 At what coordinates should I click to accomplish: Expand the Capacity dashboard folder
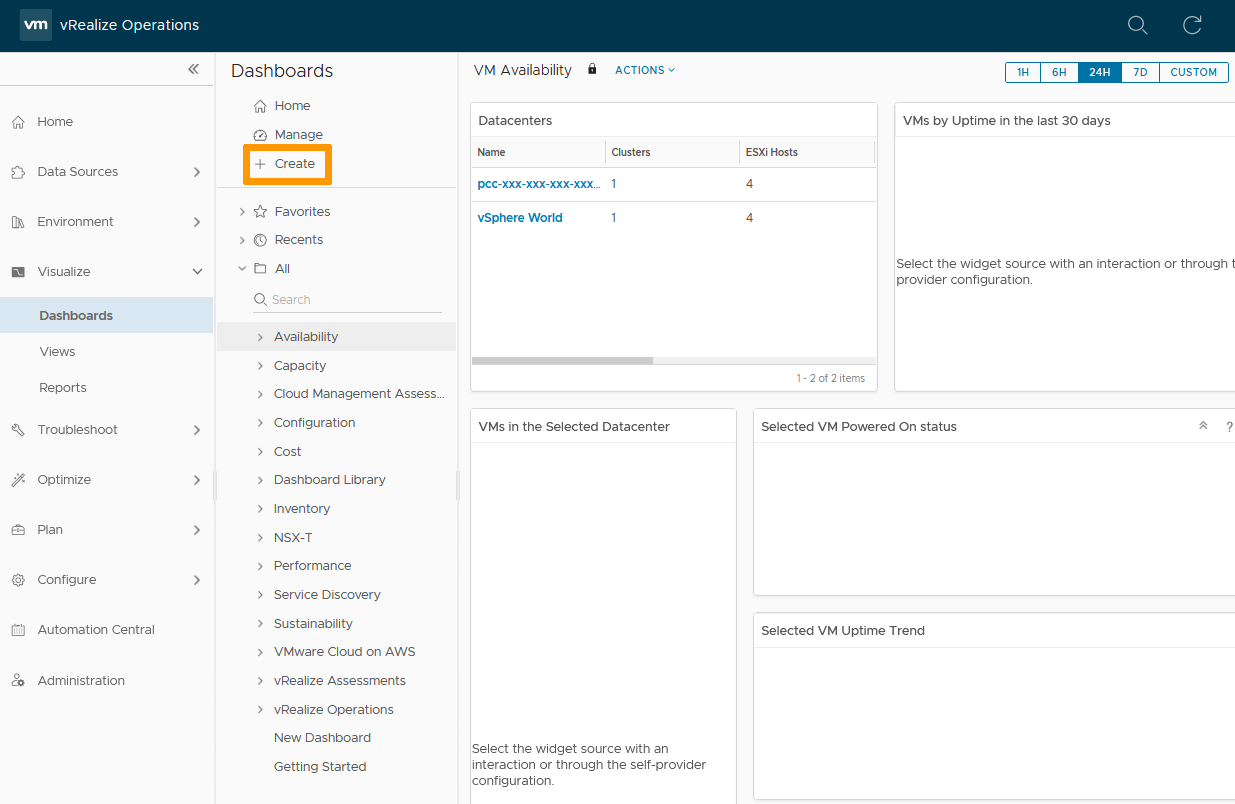[x=260, y=366]
